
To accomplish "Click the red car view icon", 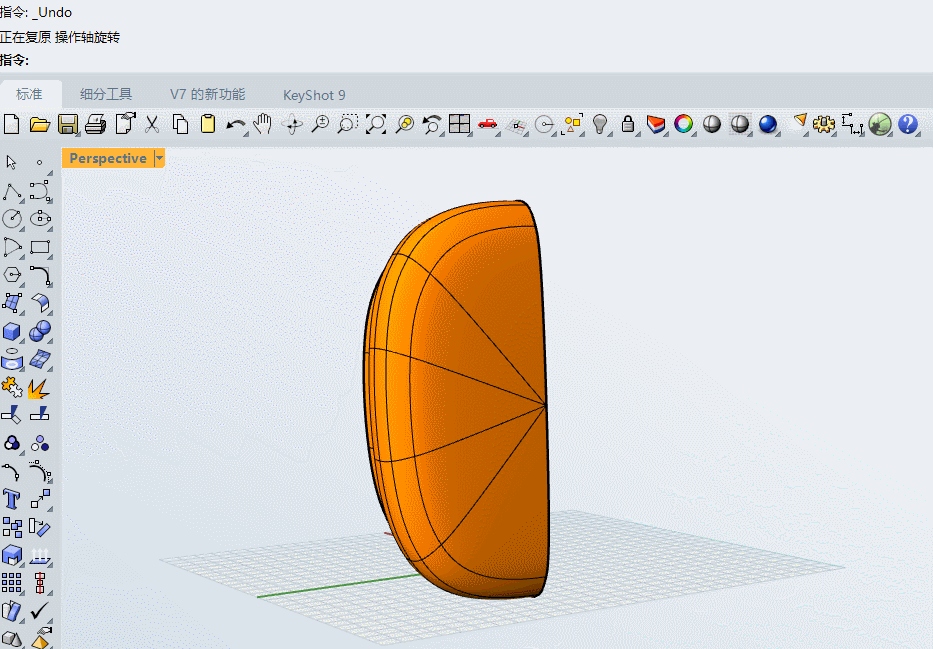I will coord(488,124).
